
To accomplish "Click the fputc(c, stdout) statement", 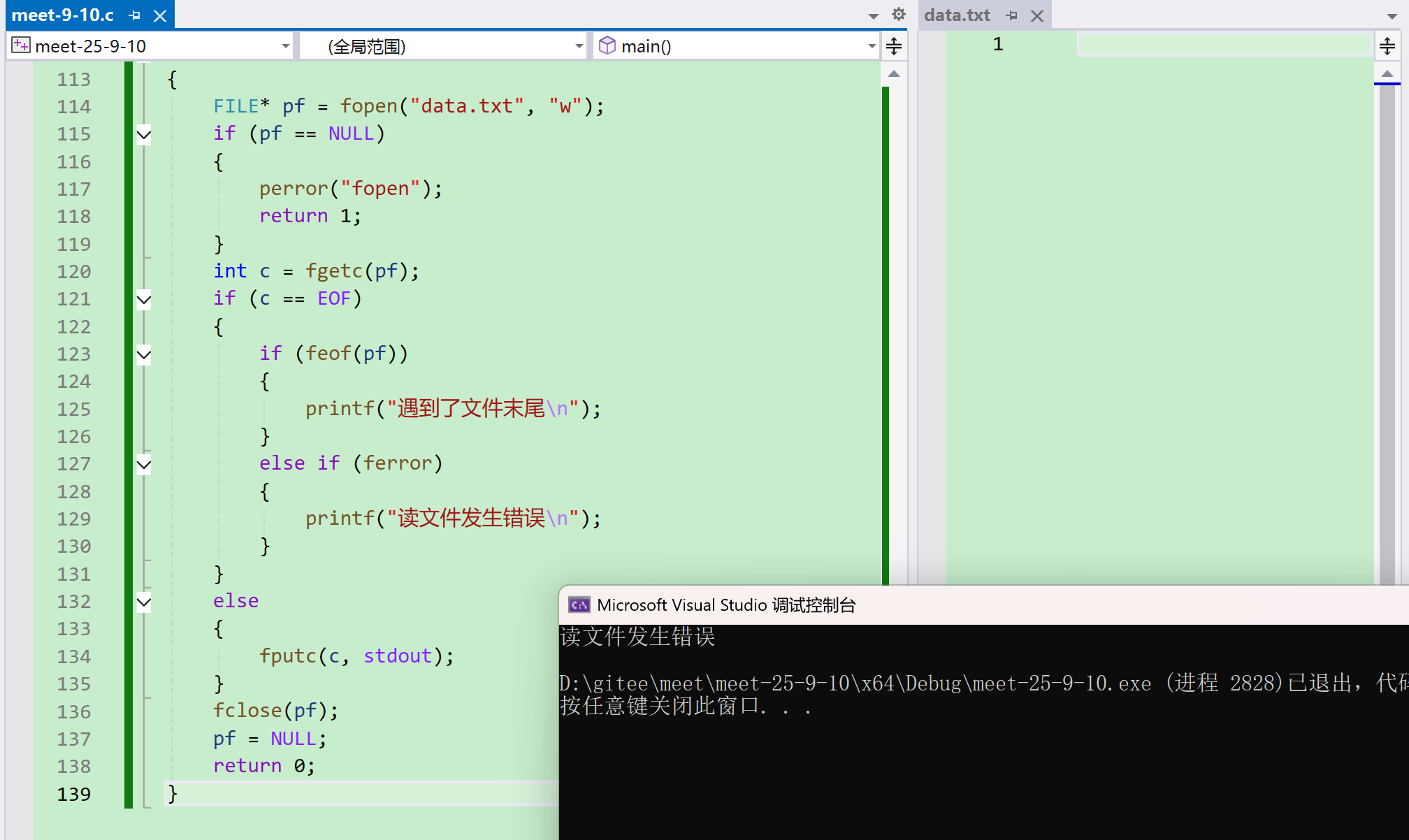I will pos(356,656).
